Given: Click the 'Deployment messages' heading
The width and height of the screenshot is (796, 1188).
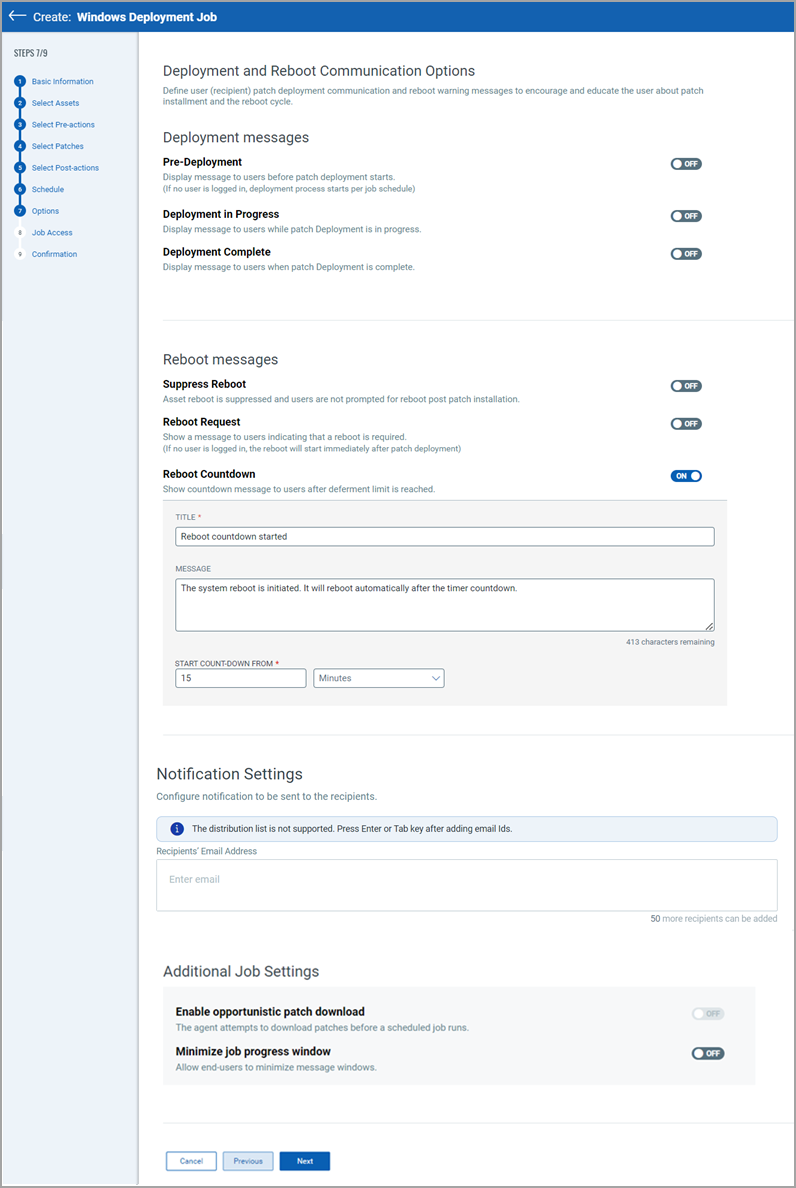Looking at the screenshot, I should (236, 138).
